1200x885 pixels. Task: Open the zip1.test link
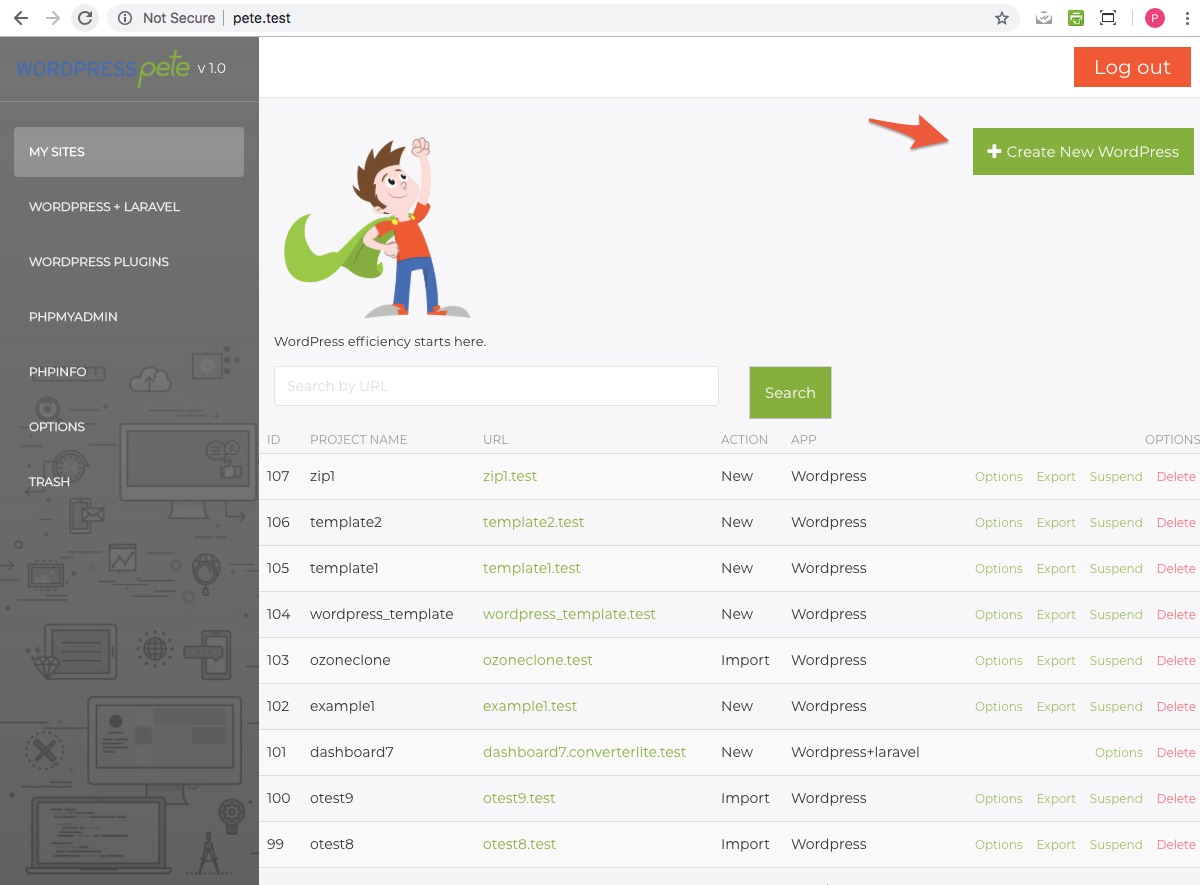pos(510,476)
